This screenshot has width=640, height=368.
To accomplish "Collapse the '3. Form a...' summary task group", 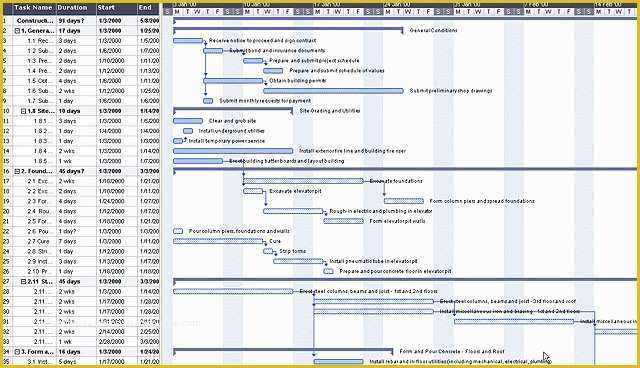I will point(17,352).
